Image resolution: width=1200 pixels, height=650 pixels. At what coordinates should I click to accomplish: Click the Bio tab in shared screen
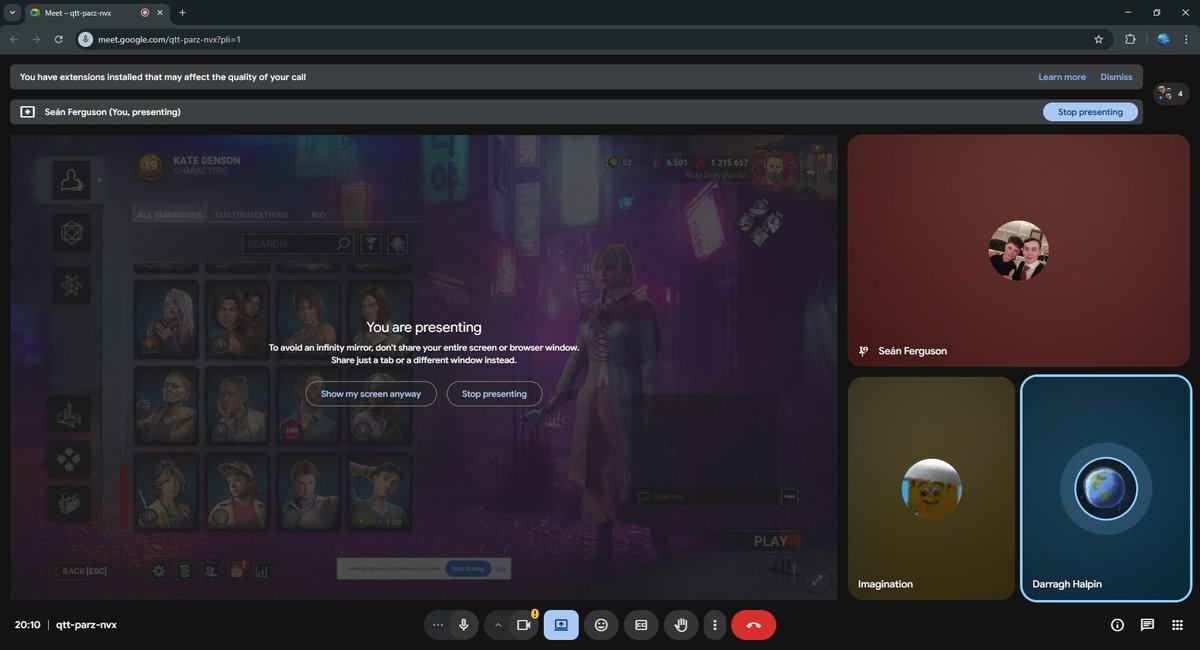click(318, 215)
